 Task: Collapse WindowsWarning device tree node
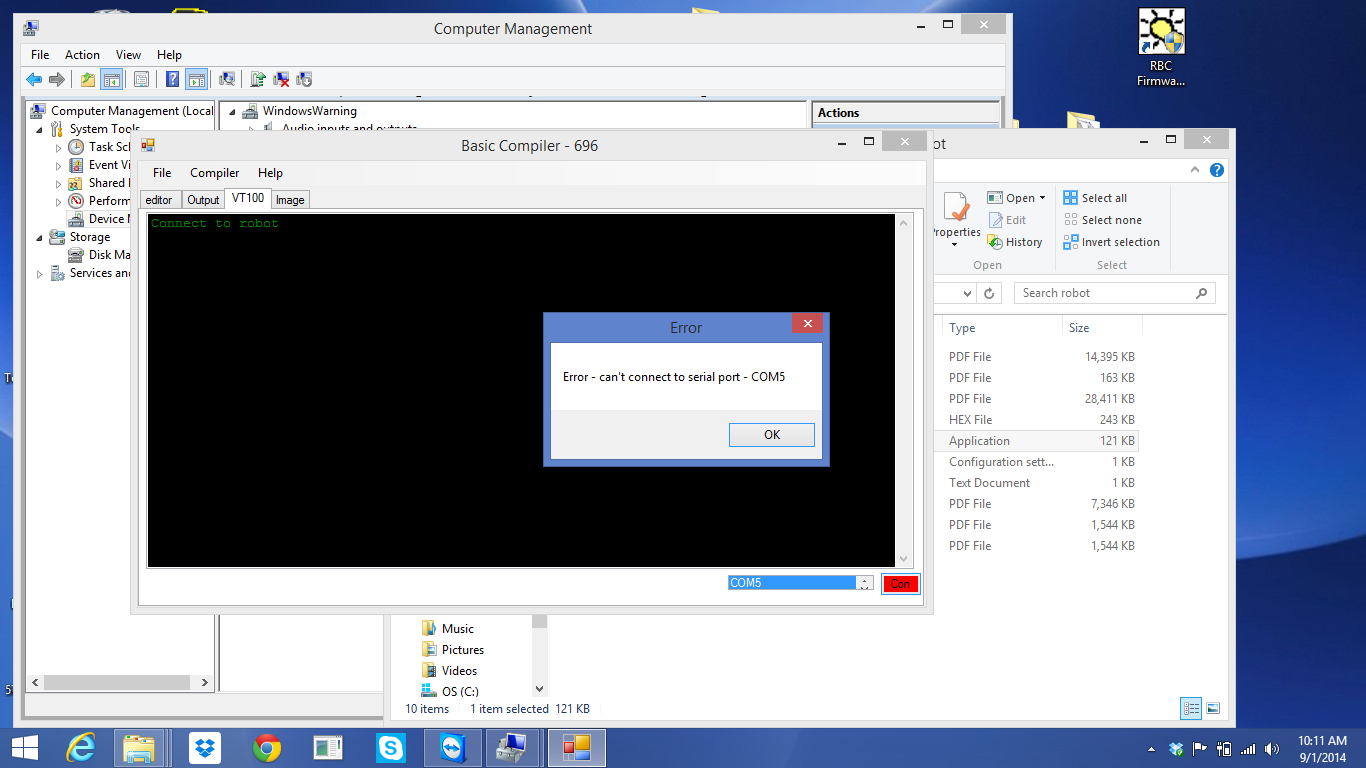231,111
